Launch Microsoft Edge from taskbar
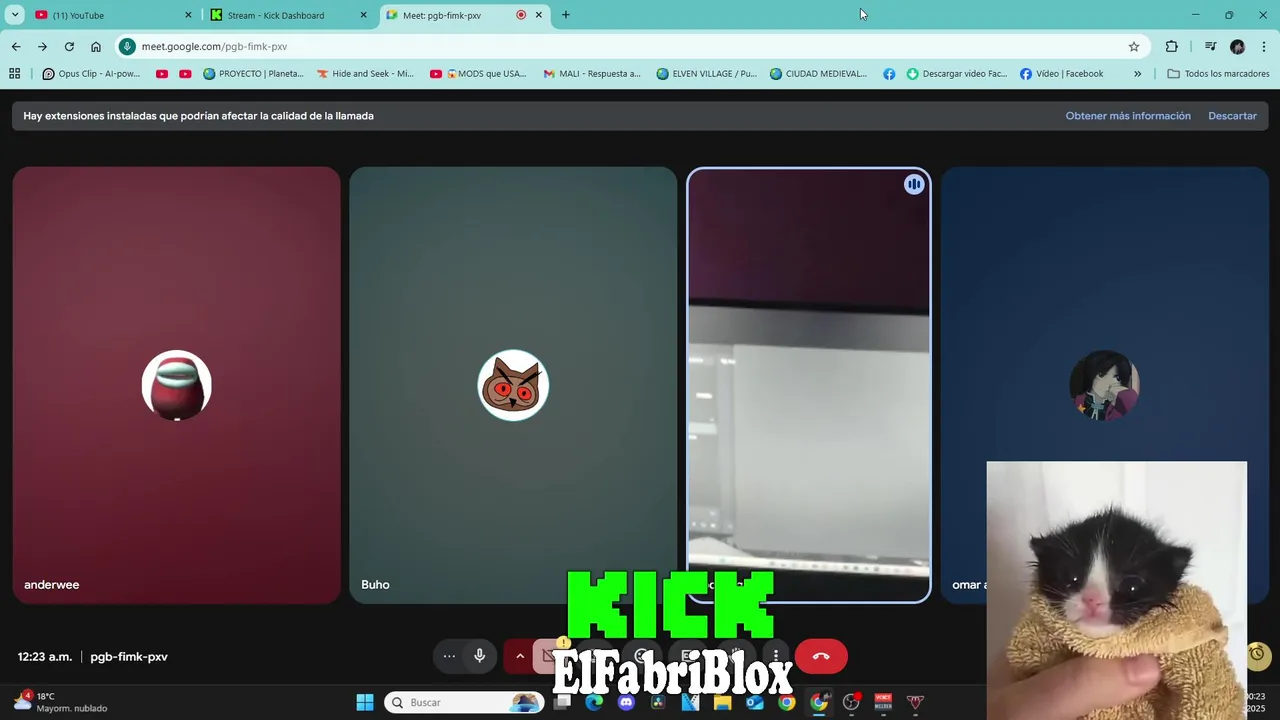1280x720 pixels. click(594, 702)
